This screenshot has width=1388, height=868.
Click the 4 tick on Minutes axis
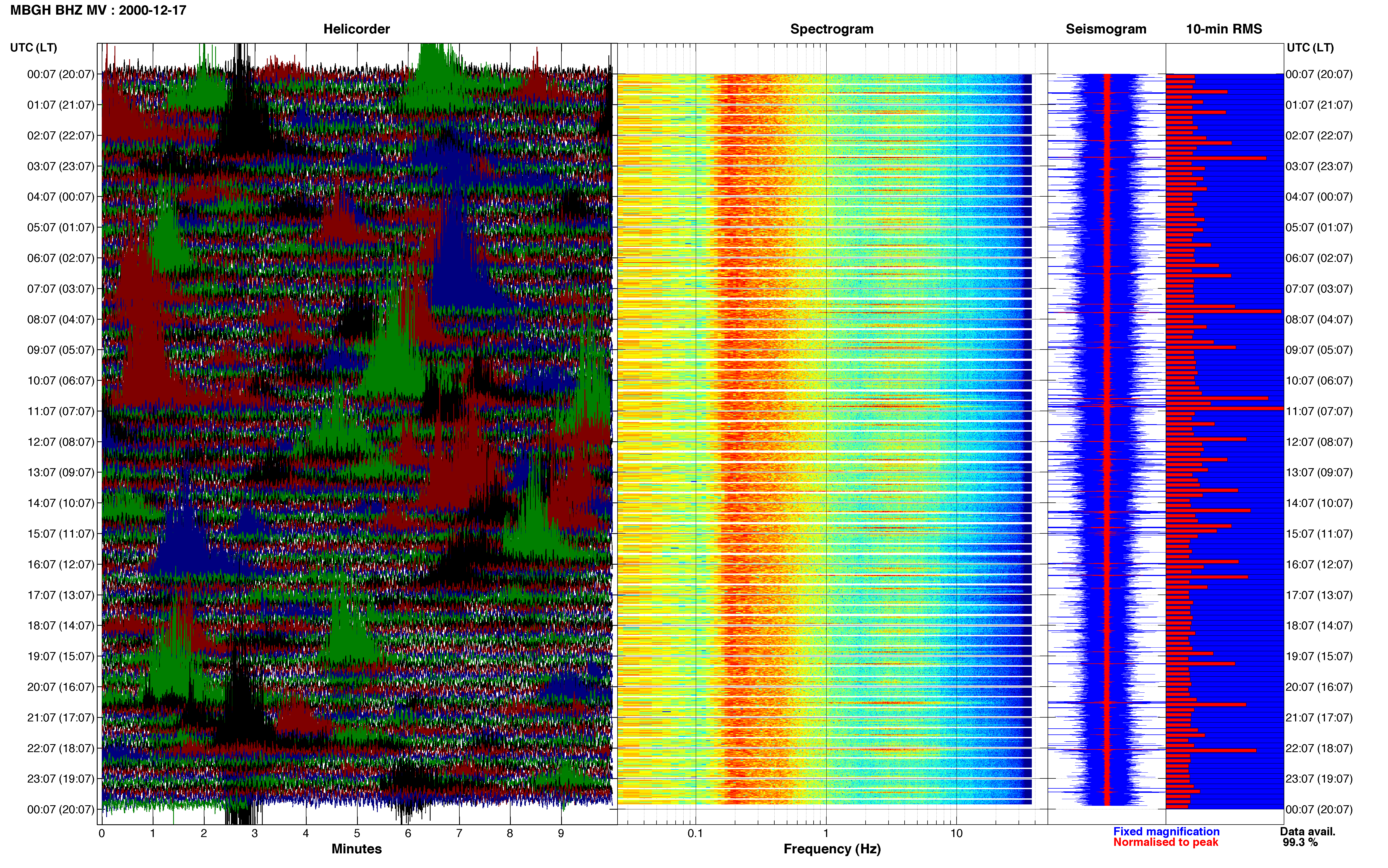tap(306, 833)
